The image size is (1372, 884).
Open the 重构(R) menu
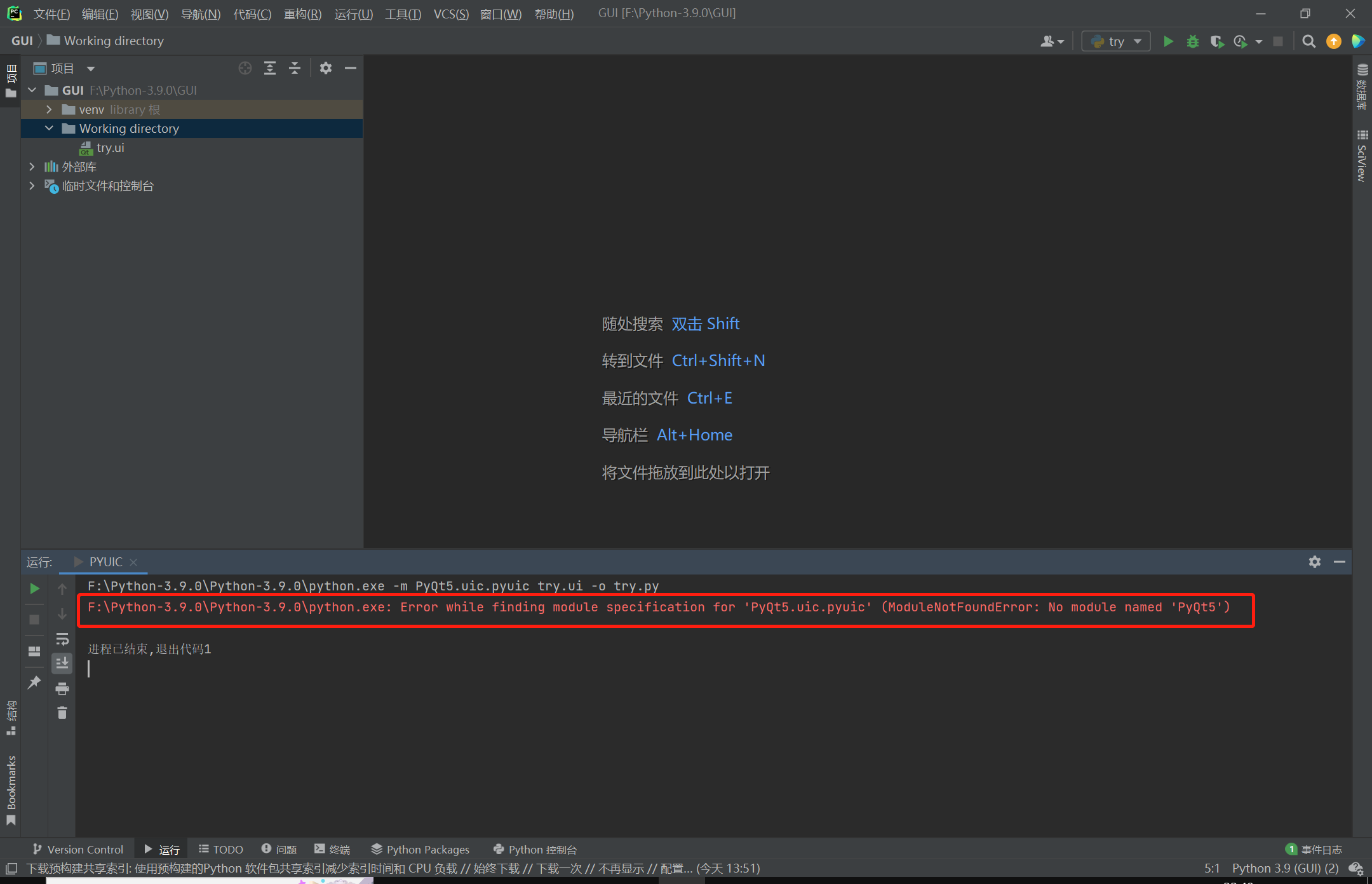click(x=302, y=14)
